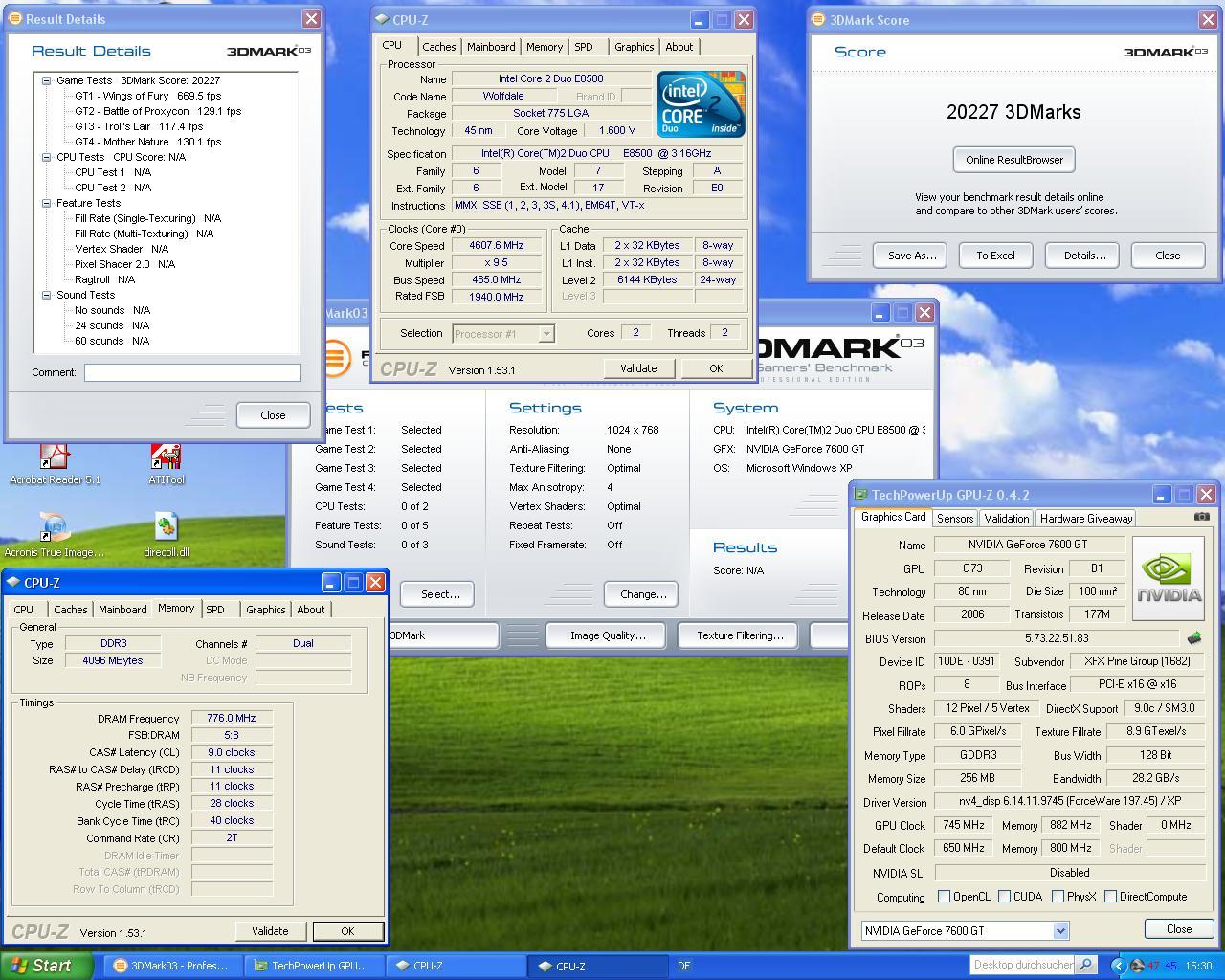Image resolution: width=1225 pixels, height=980 pixels.
Task: Click the Save As... button
Action: click(910, 256)
